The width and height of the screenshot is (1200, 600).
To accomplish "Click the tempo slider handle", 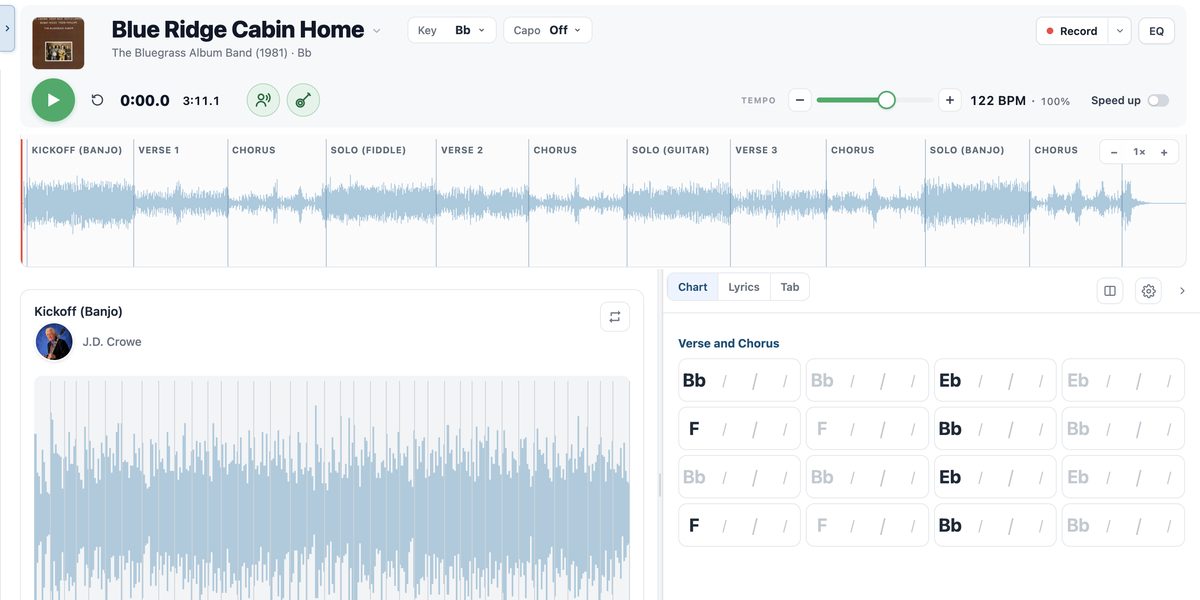I will (886, 100).
